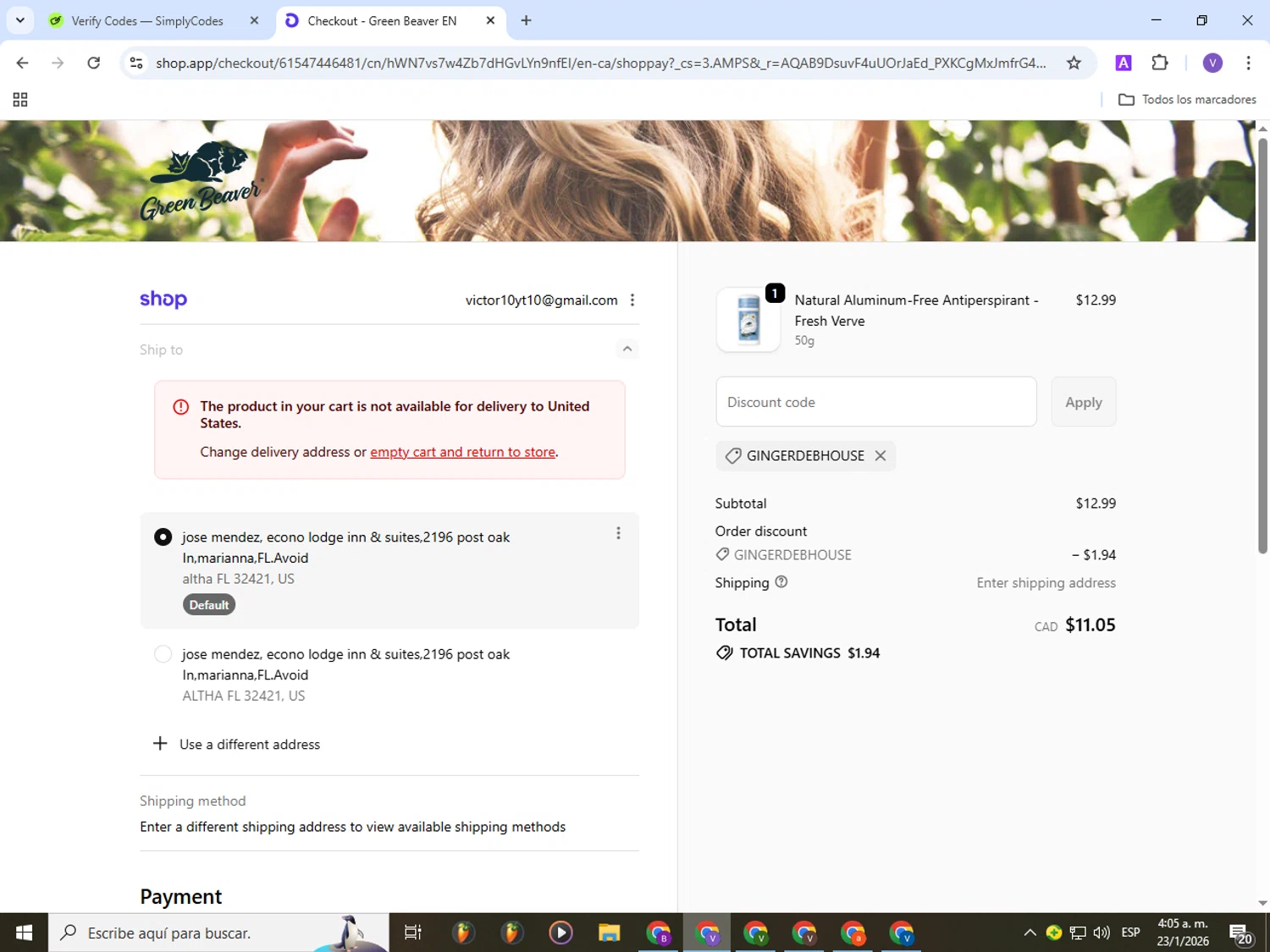
Task: Click the purple A extension icon
Action: pos(1124,63)
